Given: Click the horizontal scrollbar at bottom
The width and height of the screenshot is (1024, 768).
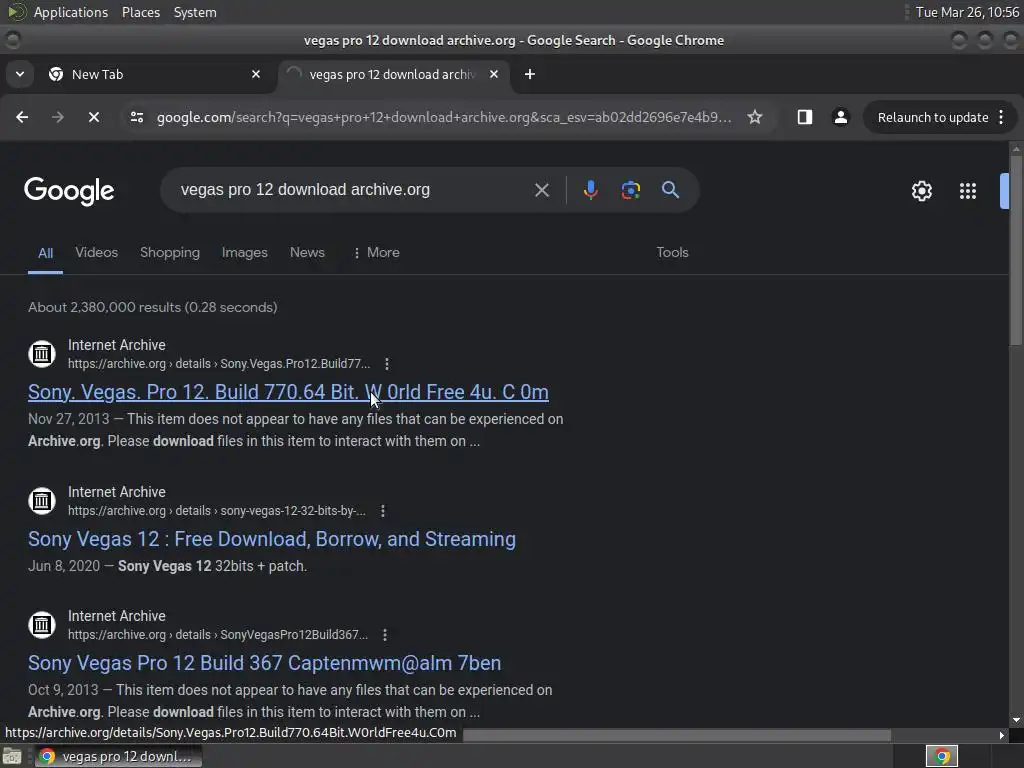Looking at the screenshot, I should (677, 735).
